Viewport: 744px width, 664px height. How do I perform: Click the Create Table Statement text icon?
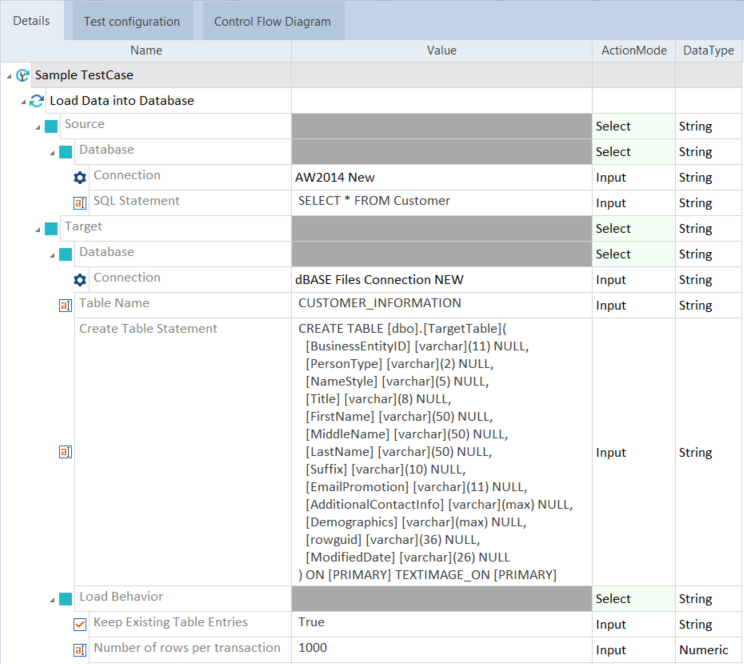coord(65,452)
